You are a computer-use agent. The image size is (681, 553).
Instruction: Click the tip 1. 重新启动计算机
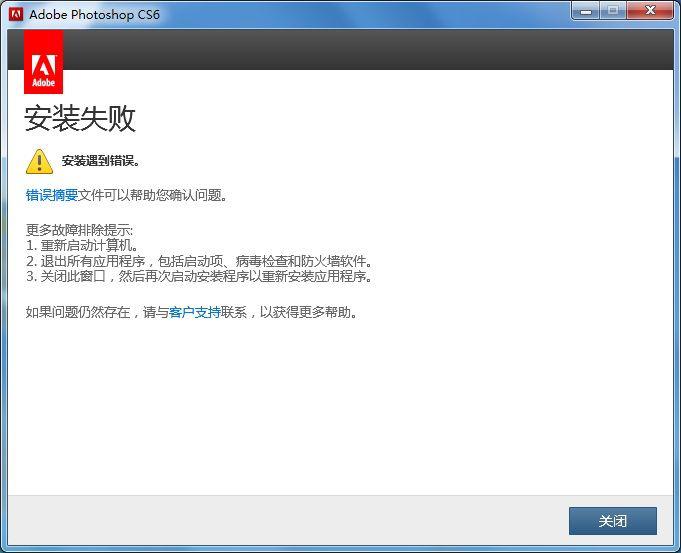pyautogui.click(x=82, y=245)
